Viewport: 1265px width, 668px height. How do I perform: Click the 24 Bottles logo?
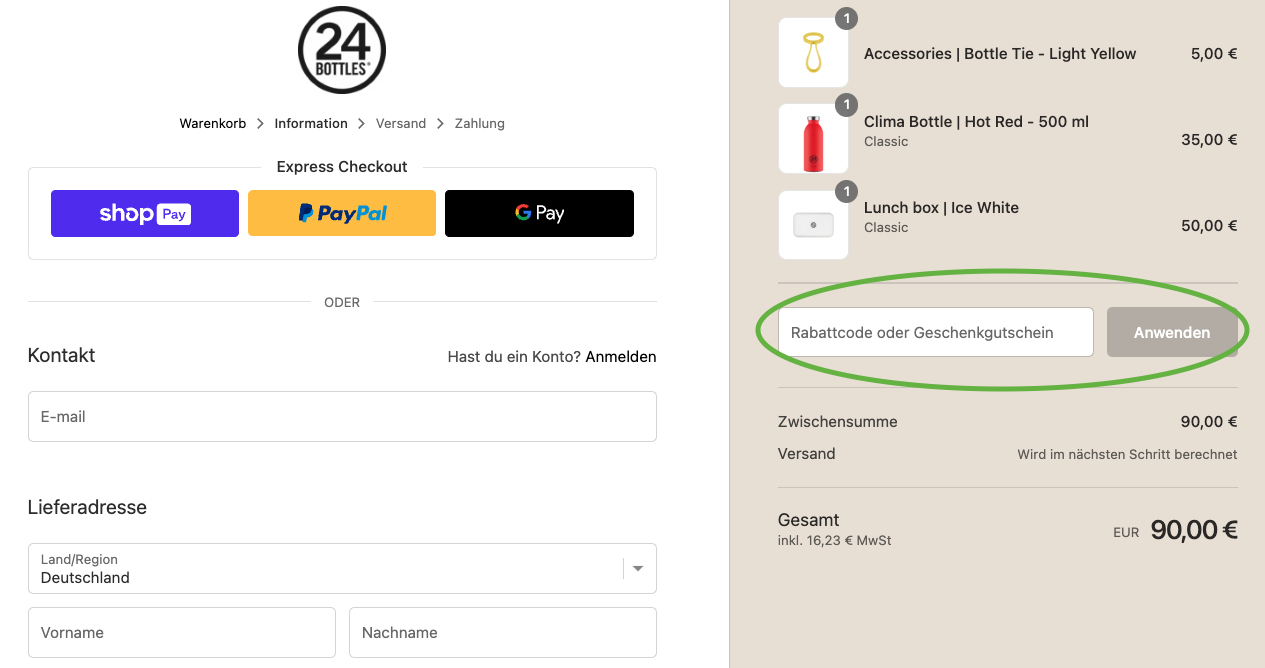coord(342,50)
